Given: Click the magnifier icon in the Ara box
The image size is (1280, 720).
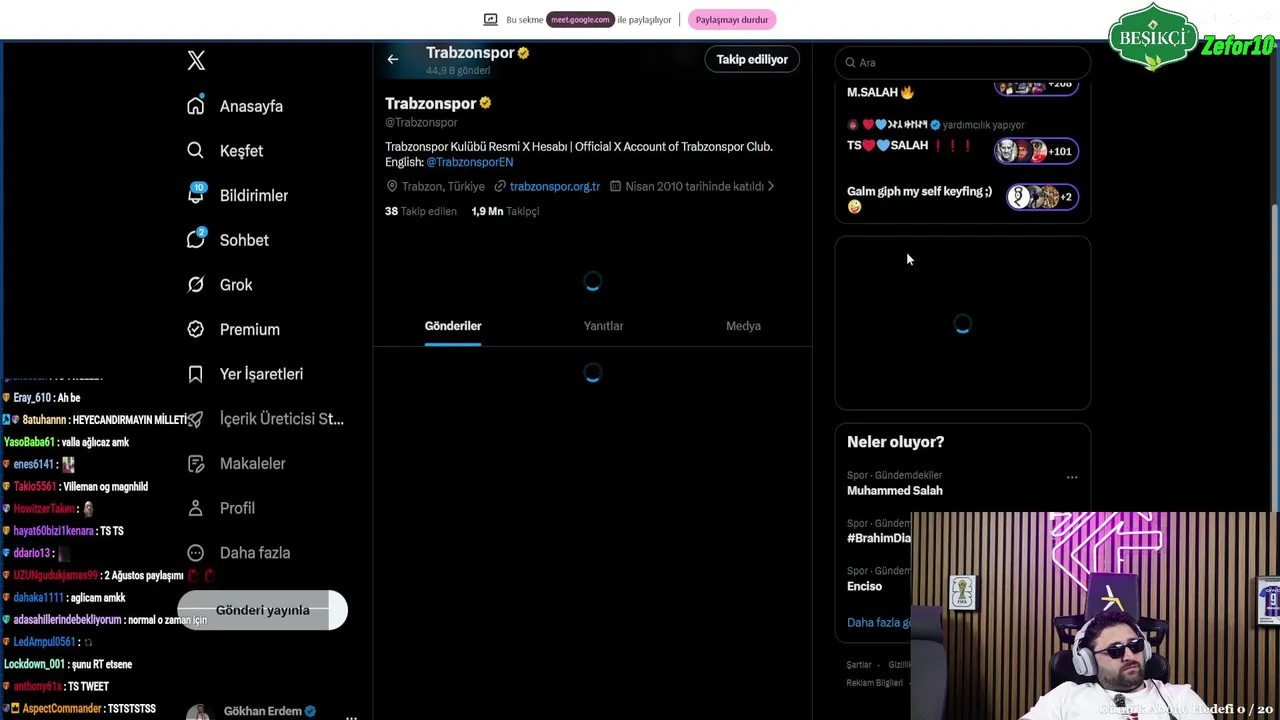Looking at the screenshot, I should [x=850, y=62].
